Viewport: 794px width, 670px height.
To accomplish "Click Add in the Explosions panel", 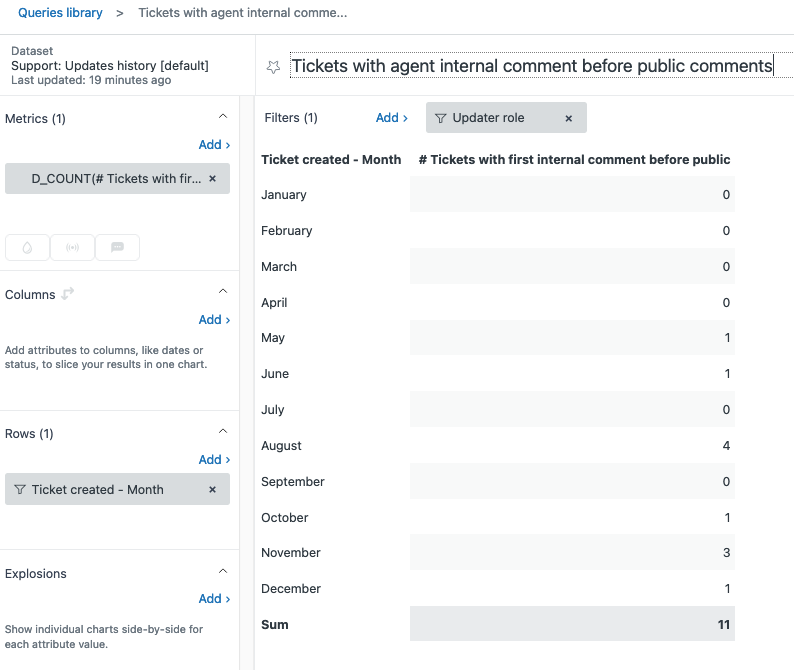I will 214,599.
